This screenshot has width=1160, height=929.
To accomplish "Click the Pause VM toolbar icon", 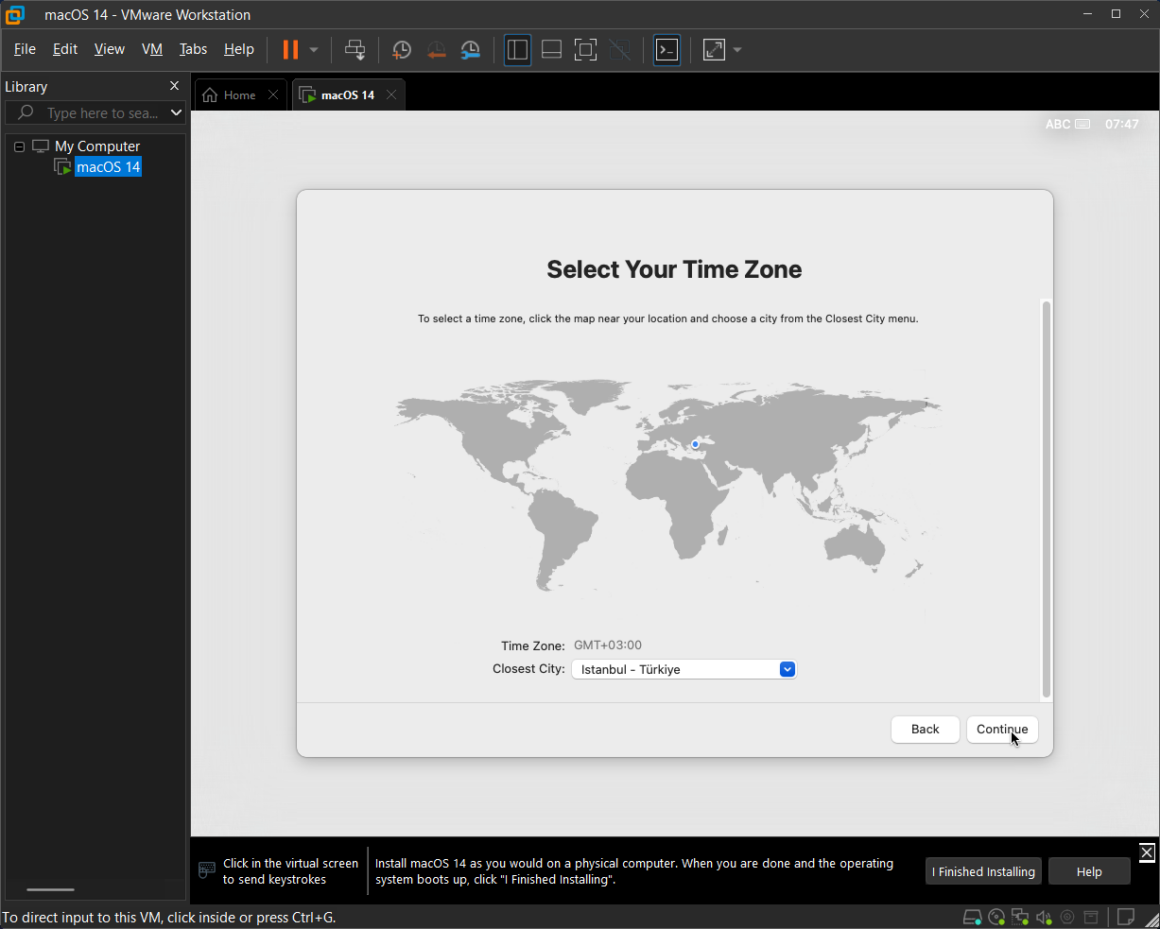I will [x=291, y=50].
